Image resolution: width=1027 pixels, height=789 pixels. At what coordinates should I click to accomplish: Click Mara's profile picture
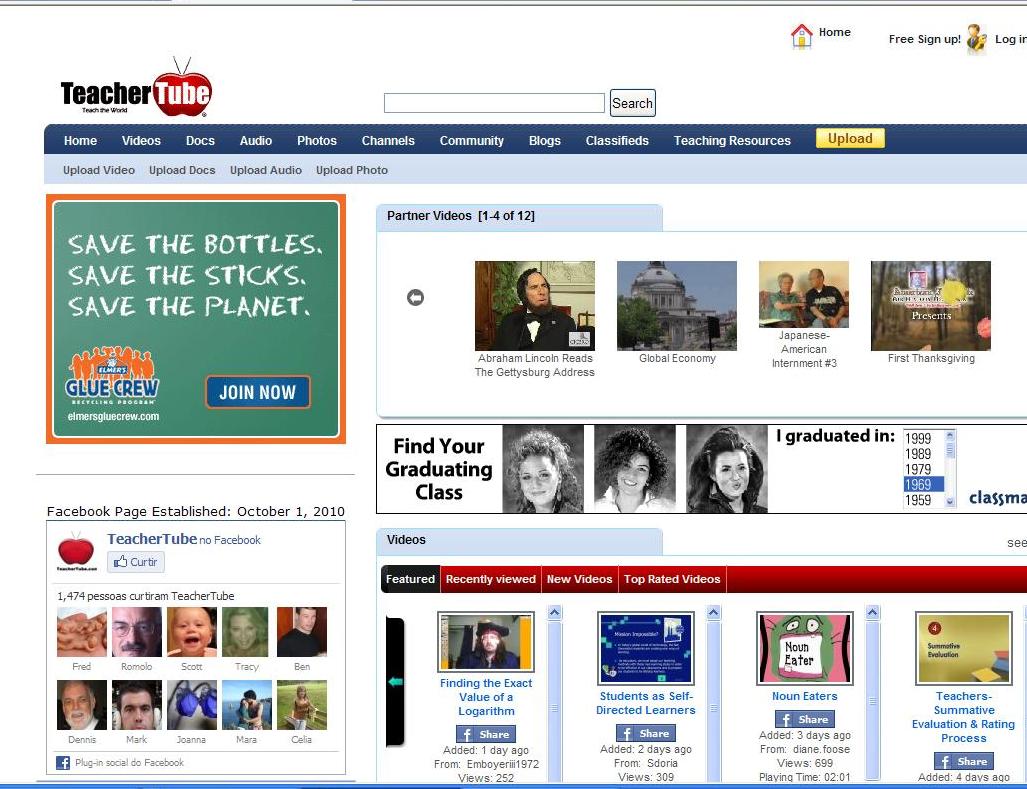(x=247, y=705)
